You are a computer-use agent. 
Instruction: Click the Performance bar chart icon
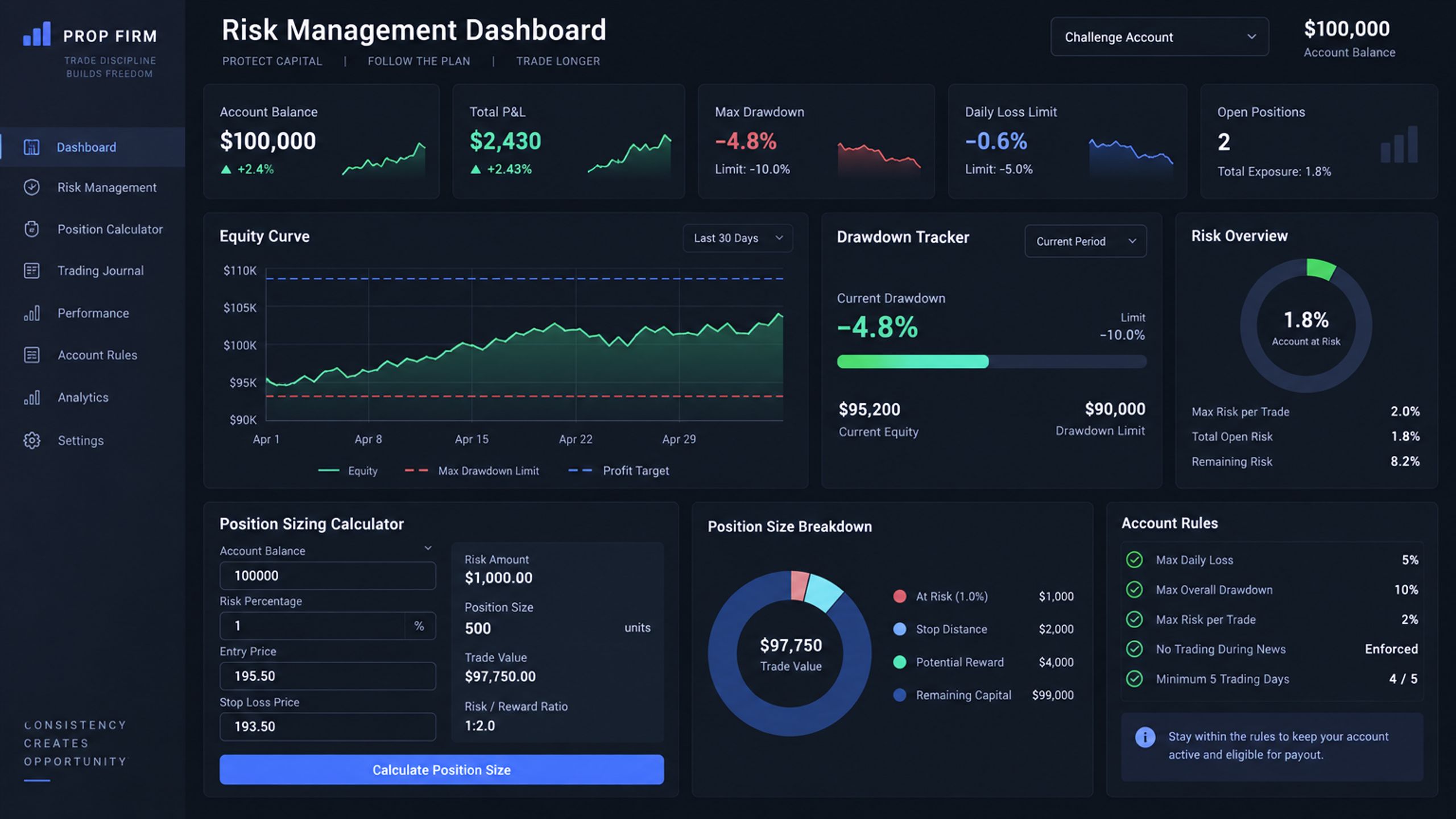tap(31, 313)
